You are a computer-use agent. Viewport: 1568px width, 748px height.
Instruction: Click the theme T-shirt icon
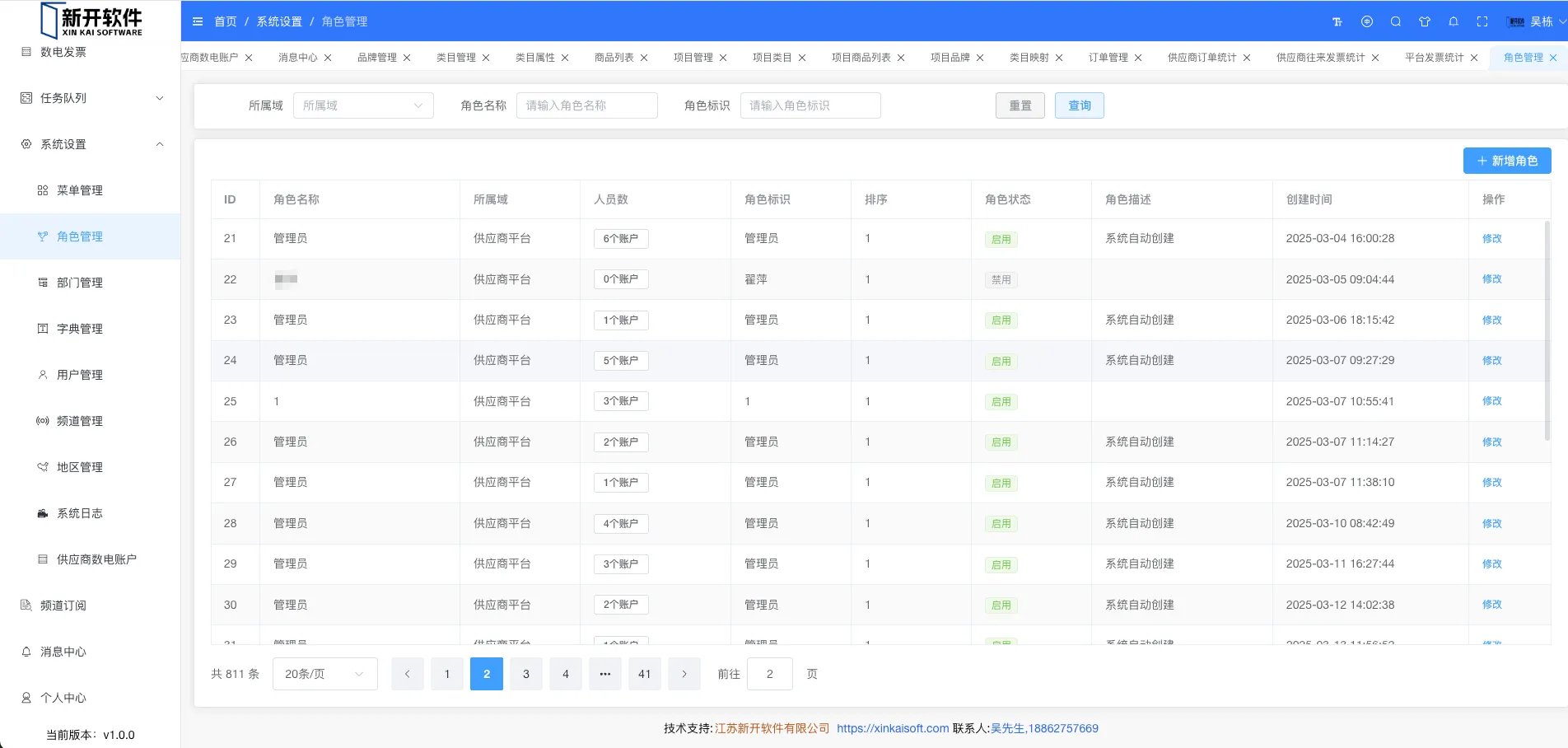1425,22
